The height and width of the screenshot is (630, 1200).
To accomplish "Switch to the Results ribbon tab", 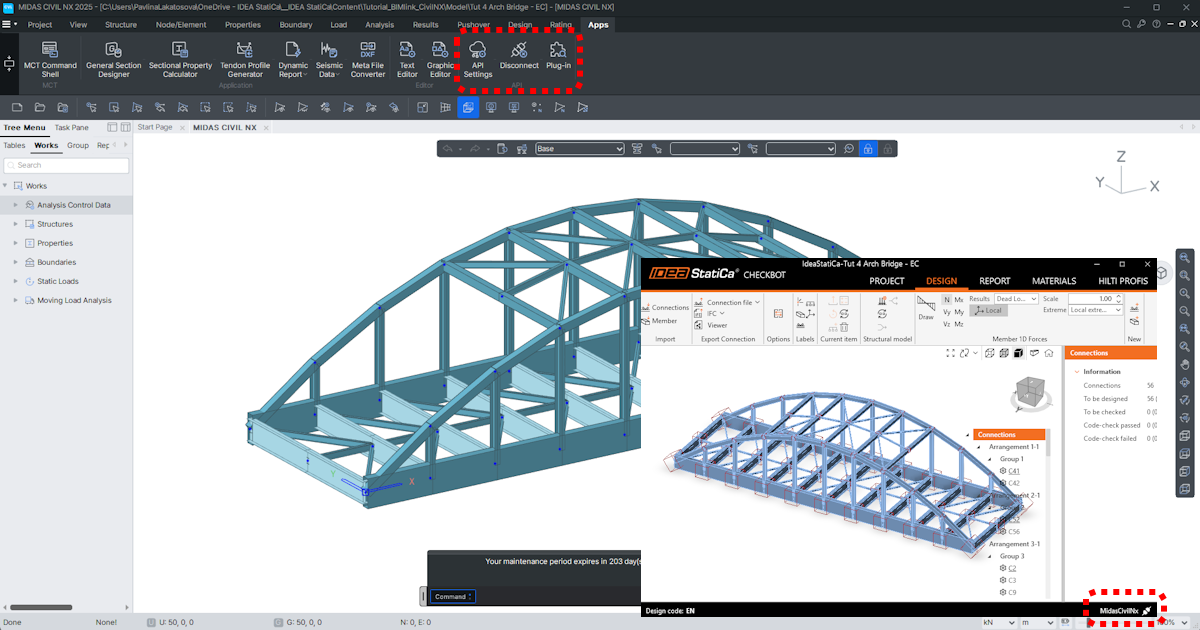I will 425,24.
